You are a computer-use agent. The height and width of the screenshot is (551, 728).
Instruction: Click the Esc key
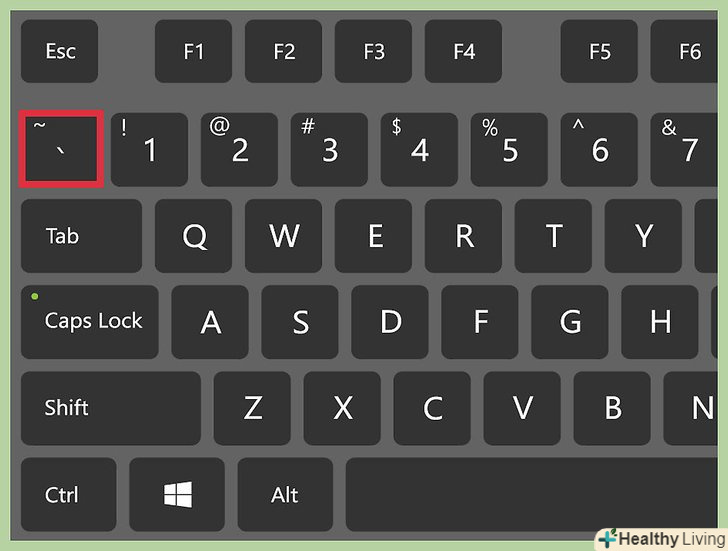pos(59,51)
